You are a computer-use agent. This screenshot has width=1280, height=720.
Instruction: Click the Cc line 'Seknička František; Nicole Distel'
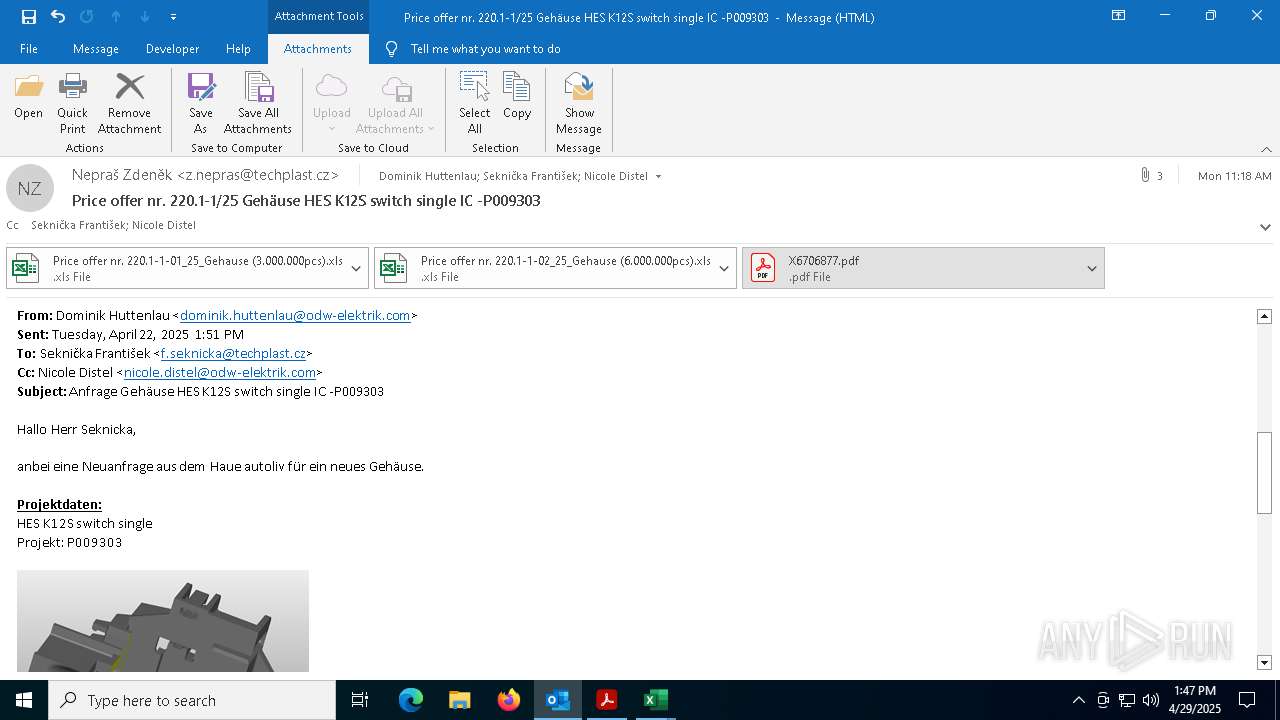coord(113,226)
